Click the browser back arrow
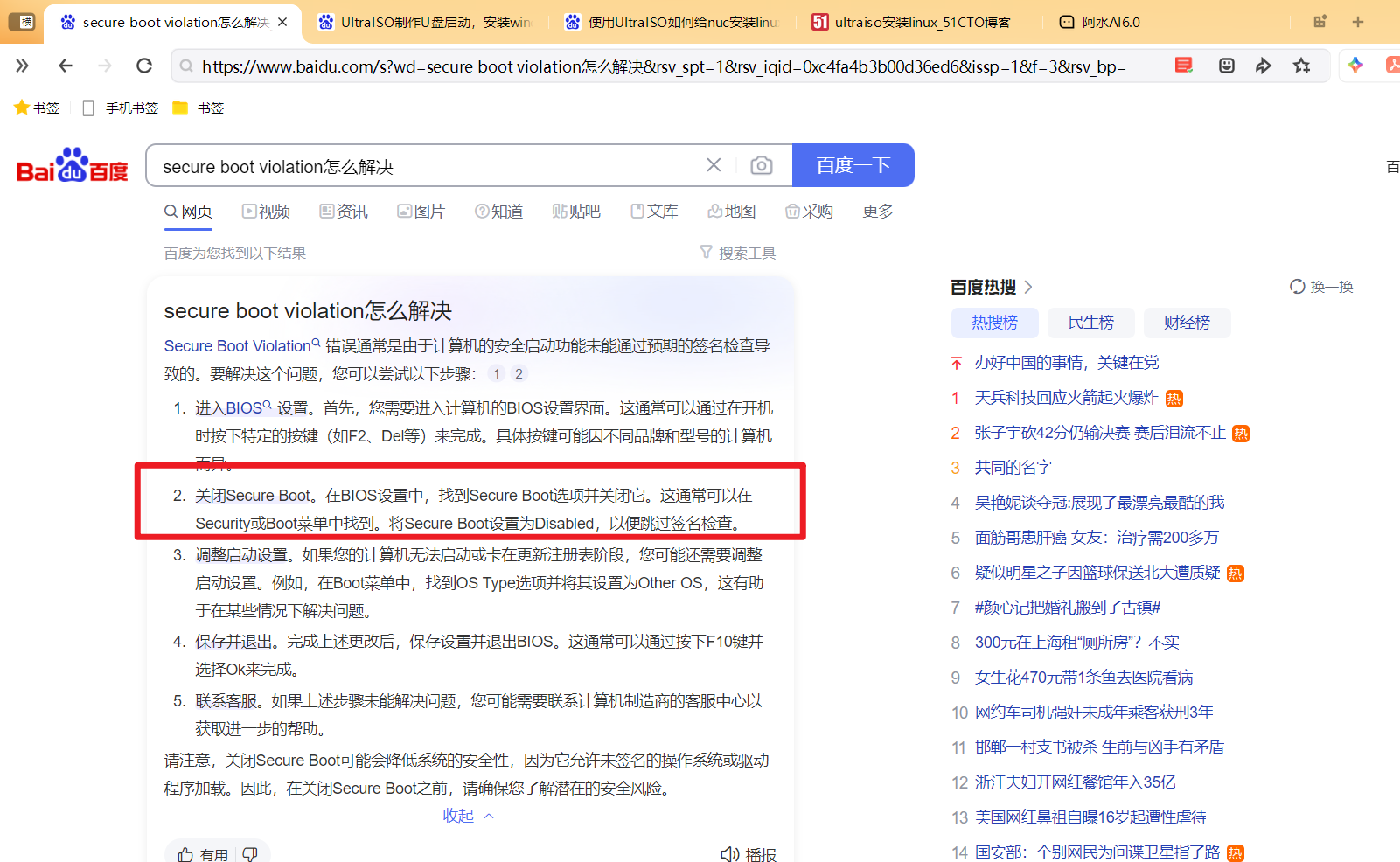1400x862 pixels. [66, 66]
